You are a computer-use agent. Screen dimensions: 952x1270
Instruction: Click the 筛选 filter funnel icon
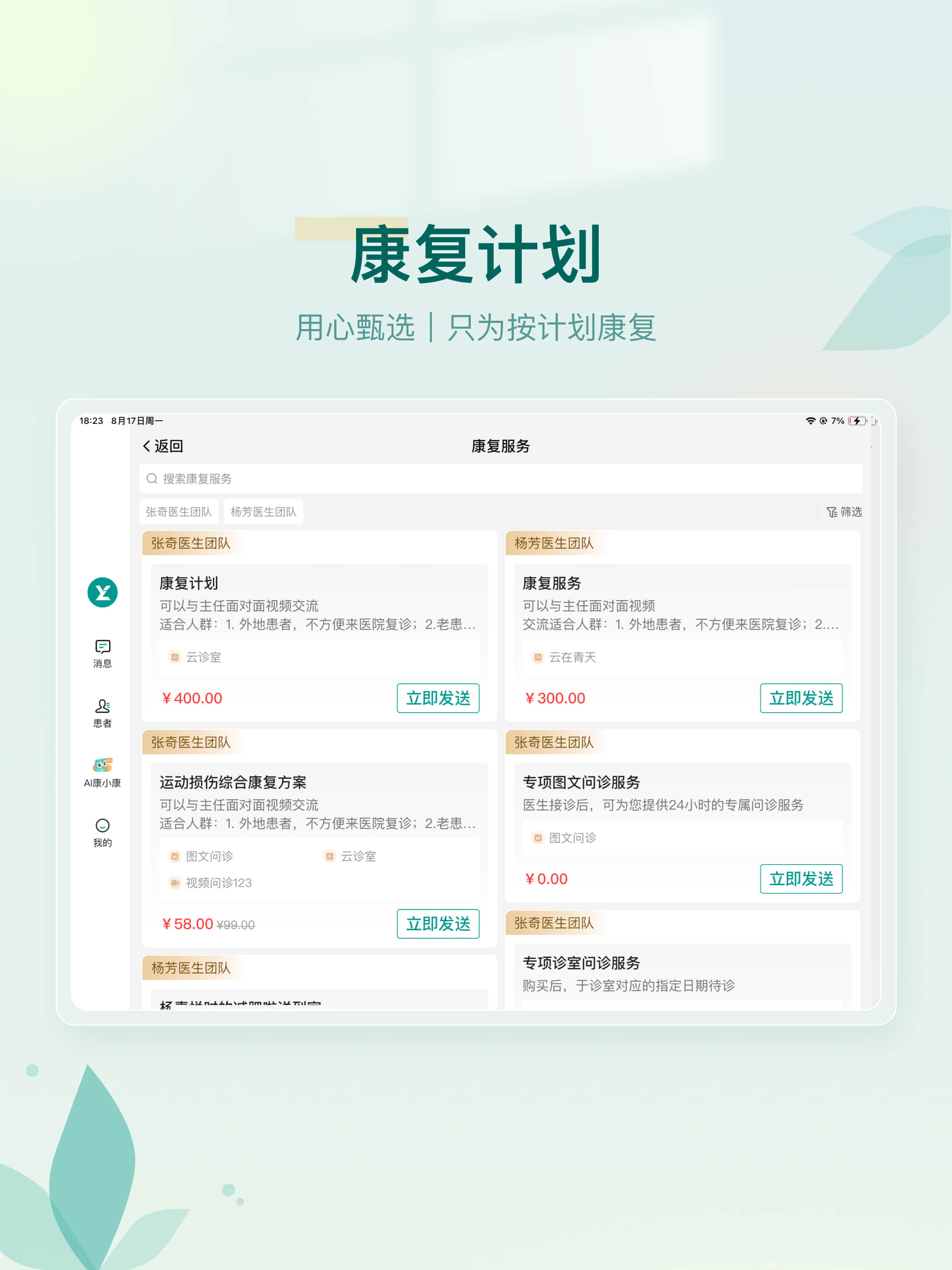point(832,511)
